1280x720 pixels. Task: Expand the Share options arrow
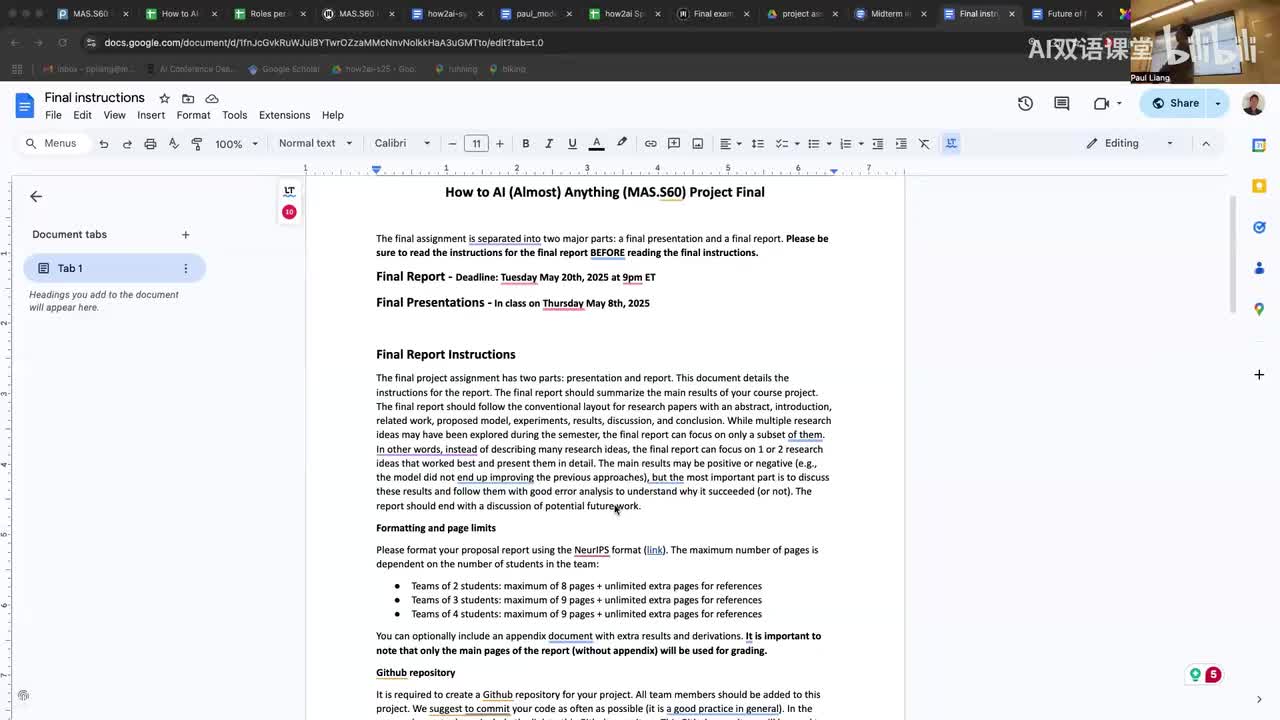[x=1217, y=103]
